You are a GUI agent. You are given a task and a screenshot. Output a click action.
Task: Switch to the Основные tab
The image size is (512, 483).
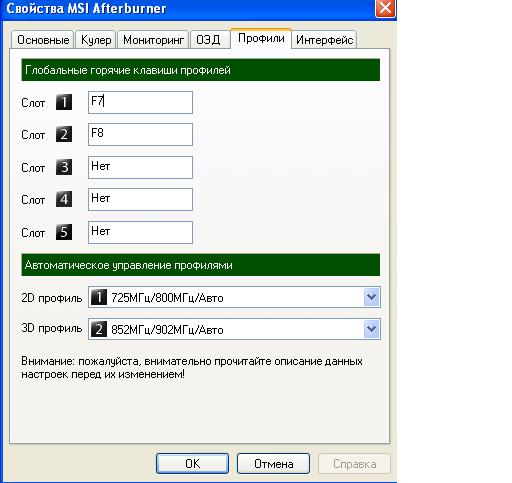pyautogui.click(x=43, y=40)
